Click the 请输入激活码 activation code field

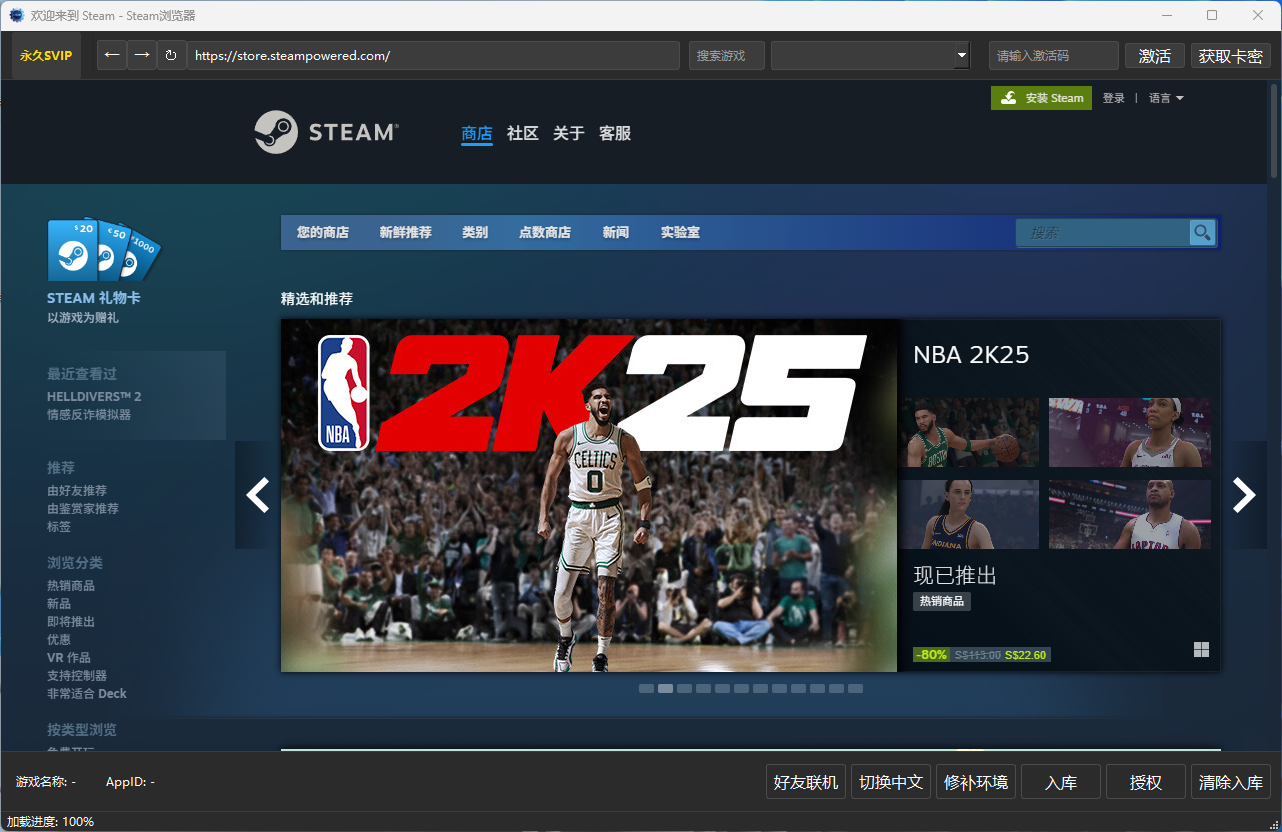[1053, 56]
